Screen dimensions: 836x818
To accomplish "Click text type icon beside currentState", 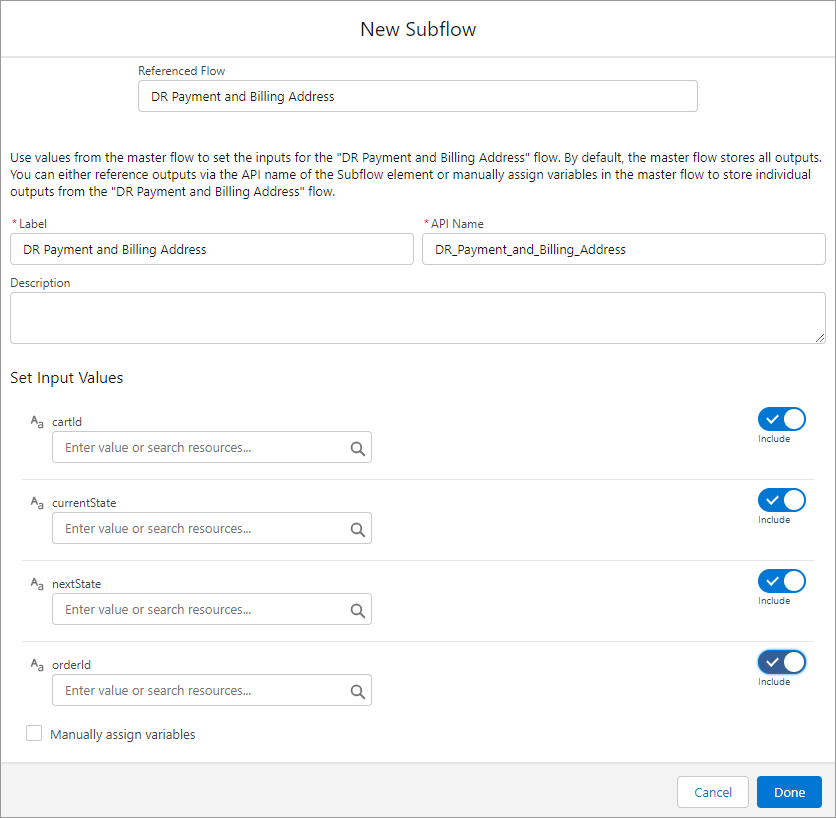I will 37,503.
